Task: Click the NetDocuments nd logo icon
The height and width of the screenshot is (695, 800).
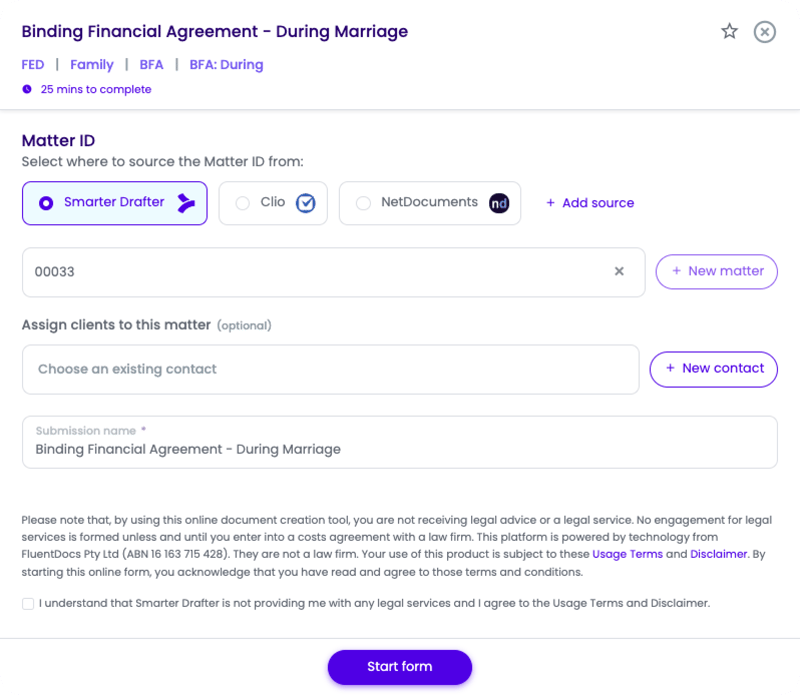Action: (x=499, y=203)
